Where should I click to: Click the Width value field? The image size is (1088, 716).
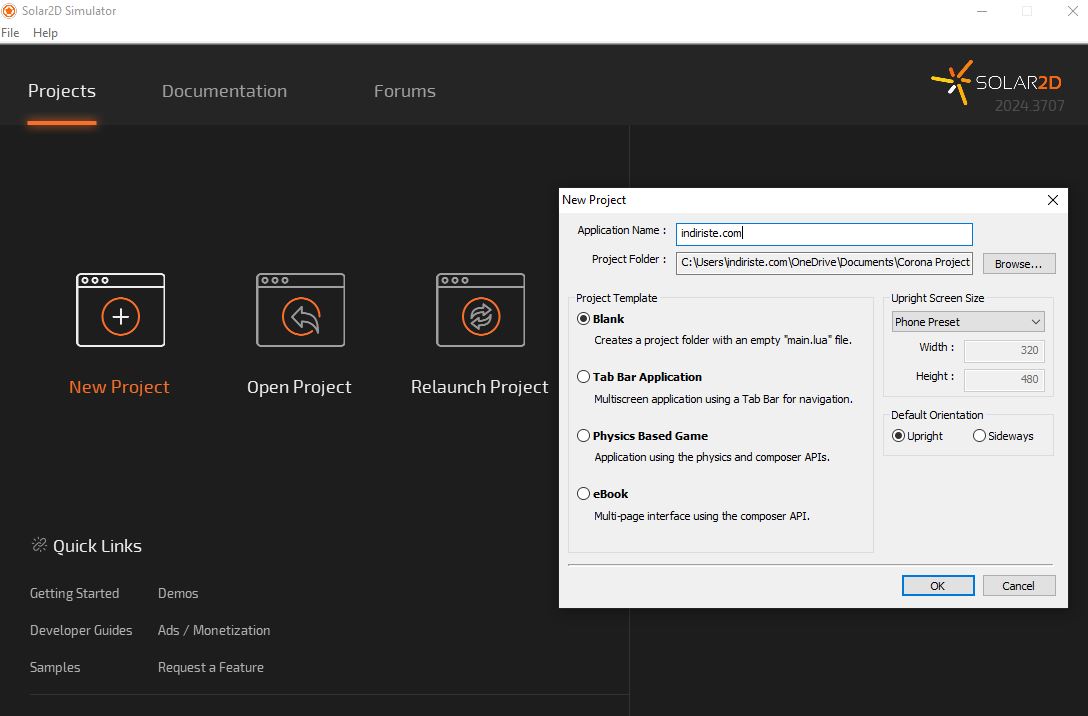click(1004, 350)
